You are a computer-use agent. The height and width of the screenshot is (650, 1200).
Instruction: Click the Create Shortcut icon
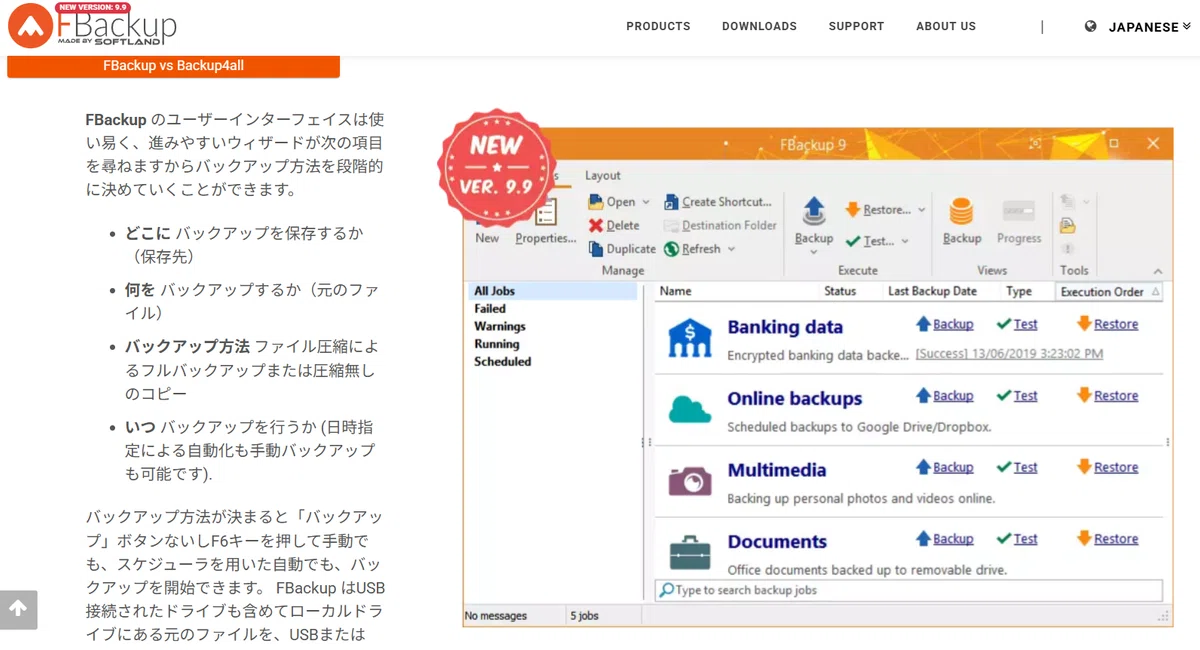pos(671,202)
